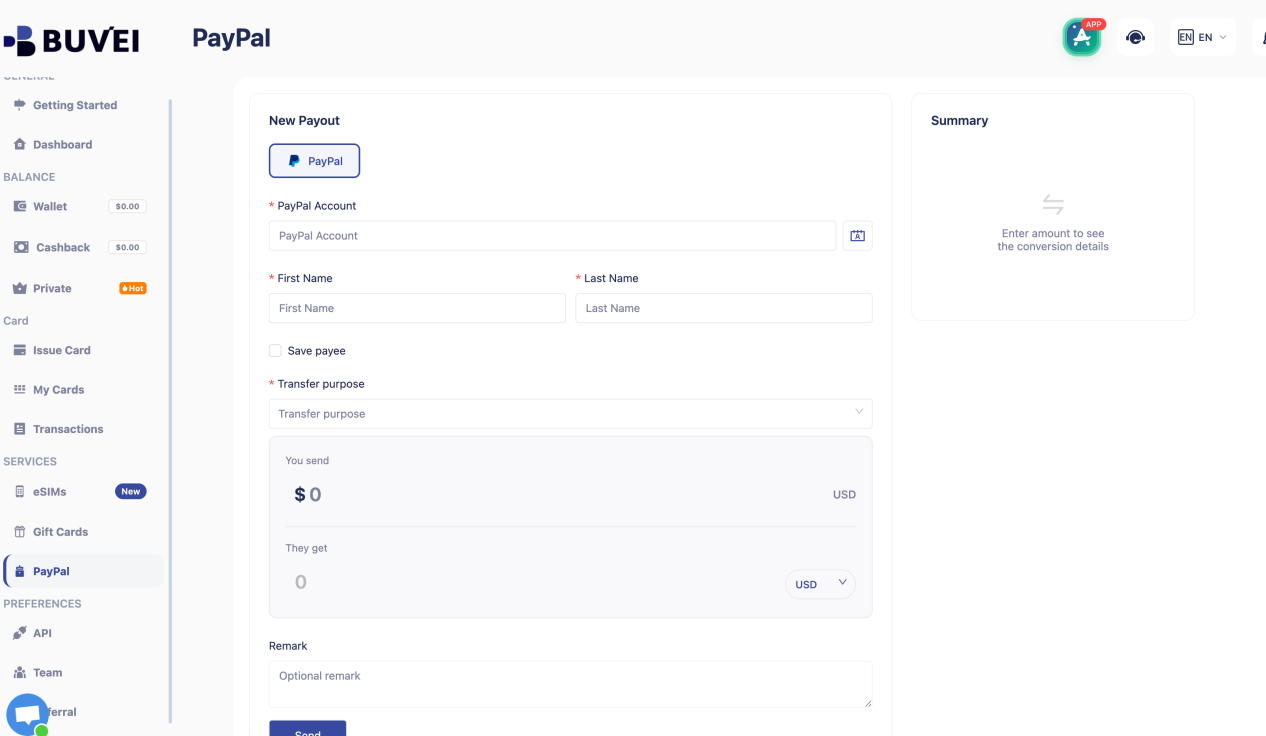Click the API plug icon

19,633
